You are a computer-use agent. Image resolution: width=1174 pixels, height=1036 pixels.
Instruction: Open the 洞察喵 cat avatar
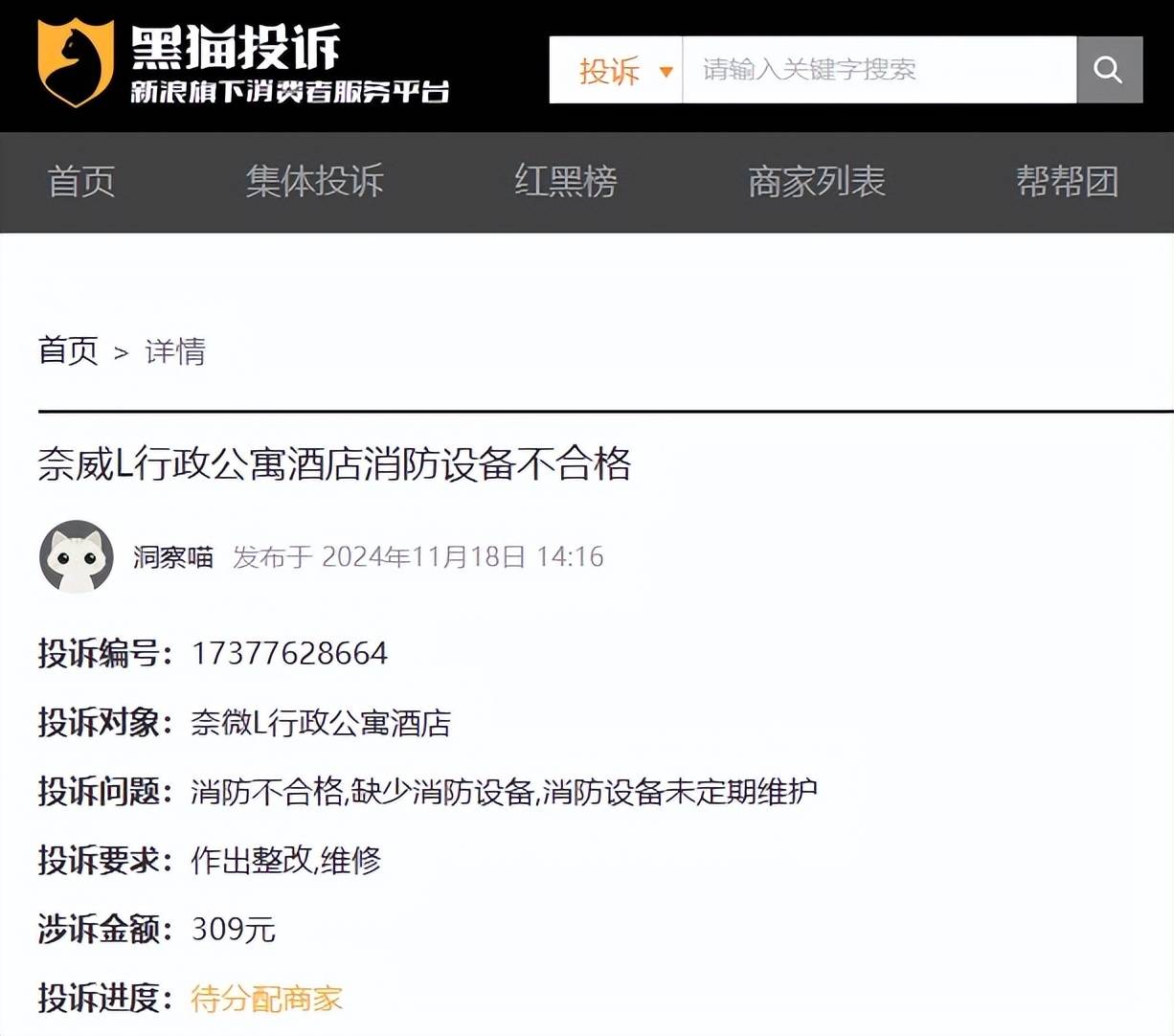[x=77, y=557]
